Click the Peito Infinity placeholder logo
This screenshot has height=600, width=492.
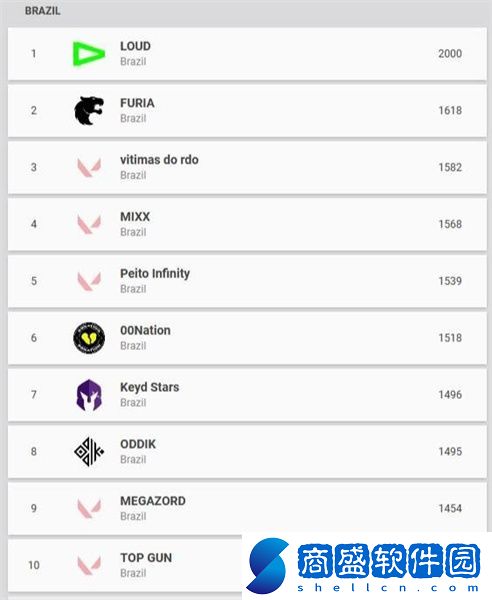89,281
